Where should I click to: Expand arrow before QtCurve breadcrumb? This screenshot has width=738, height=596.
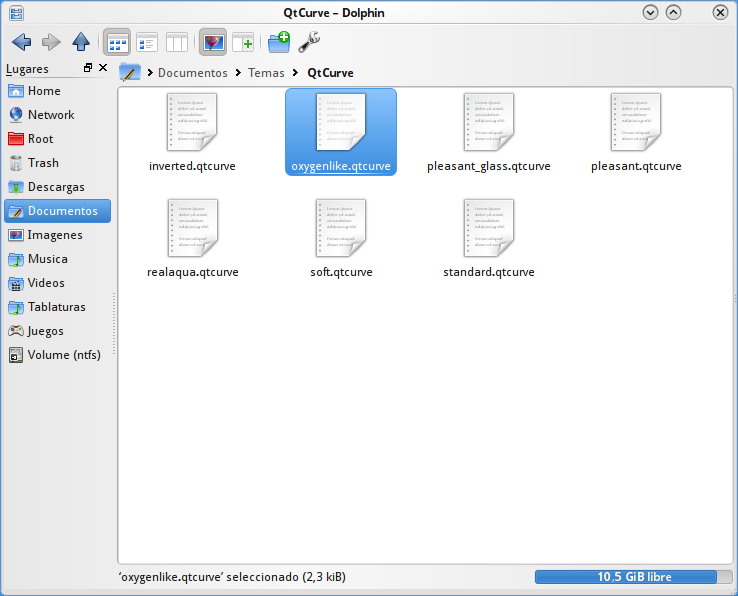click(x=296, y=72)
